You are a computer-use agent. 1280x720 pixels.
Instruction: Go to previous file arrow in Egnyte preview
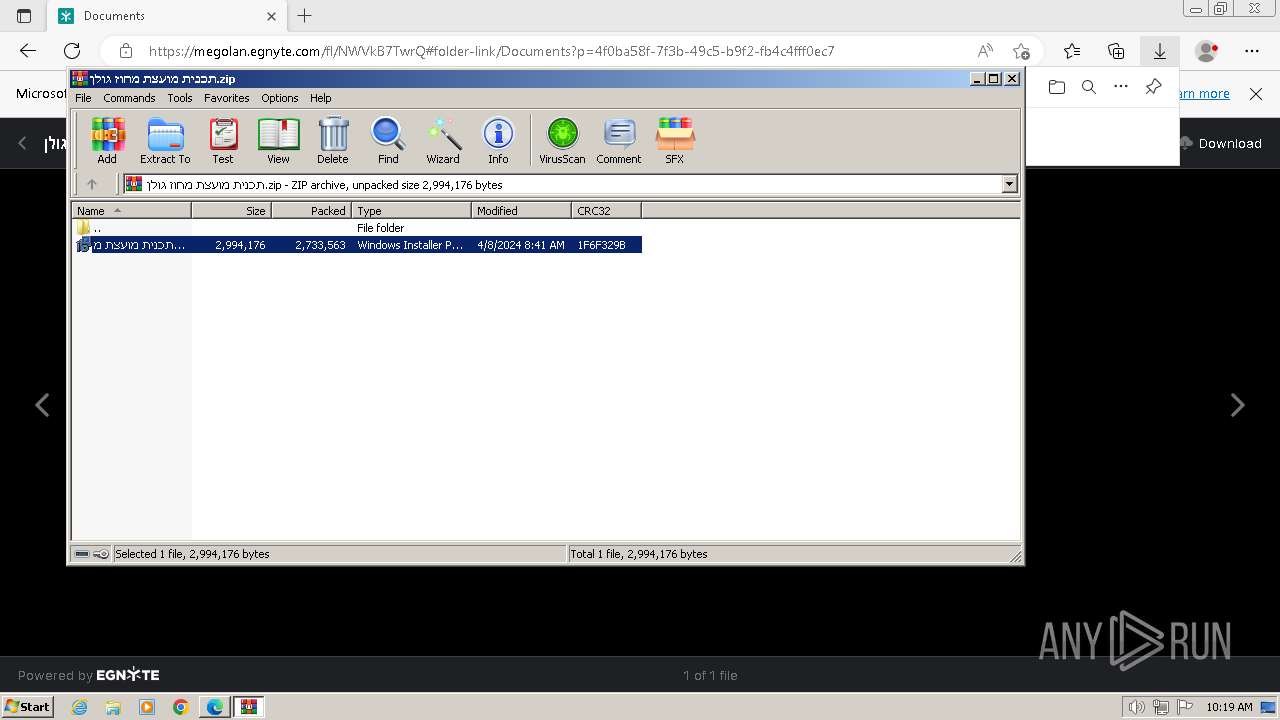click(x=42, y=405)
